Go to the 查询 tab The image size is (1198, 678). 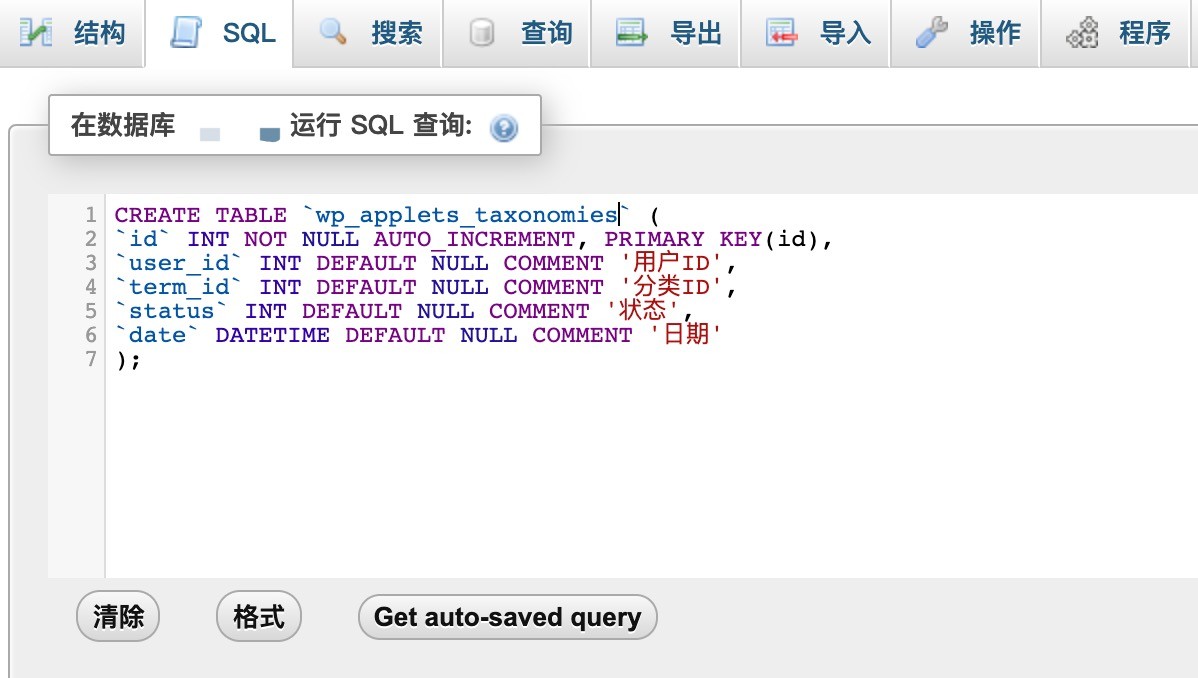click(516, 33)
